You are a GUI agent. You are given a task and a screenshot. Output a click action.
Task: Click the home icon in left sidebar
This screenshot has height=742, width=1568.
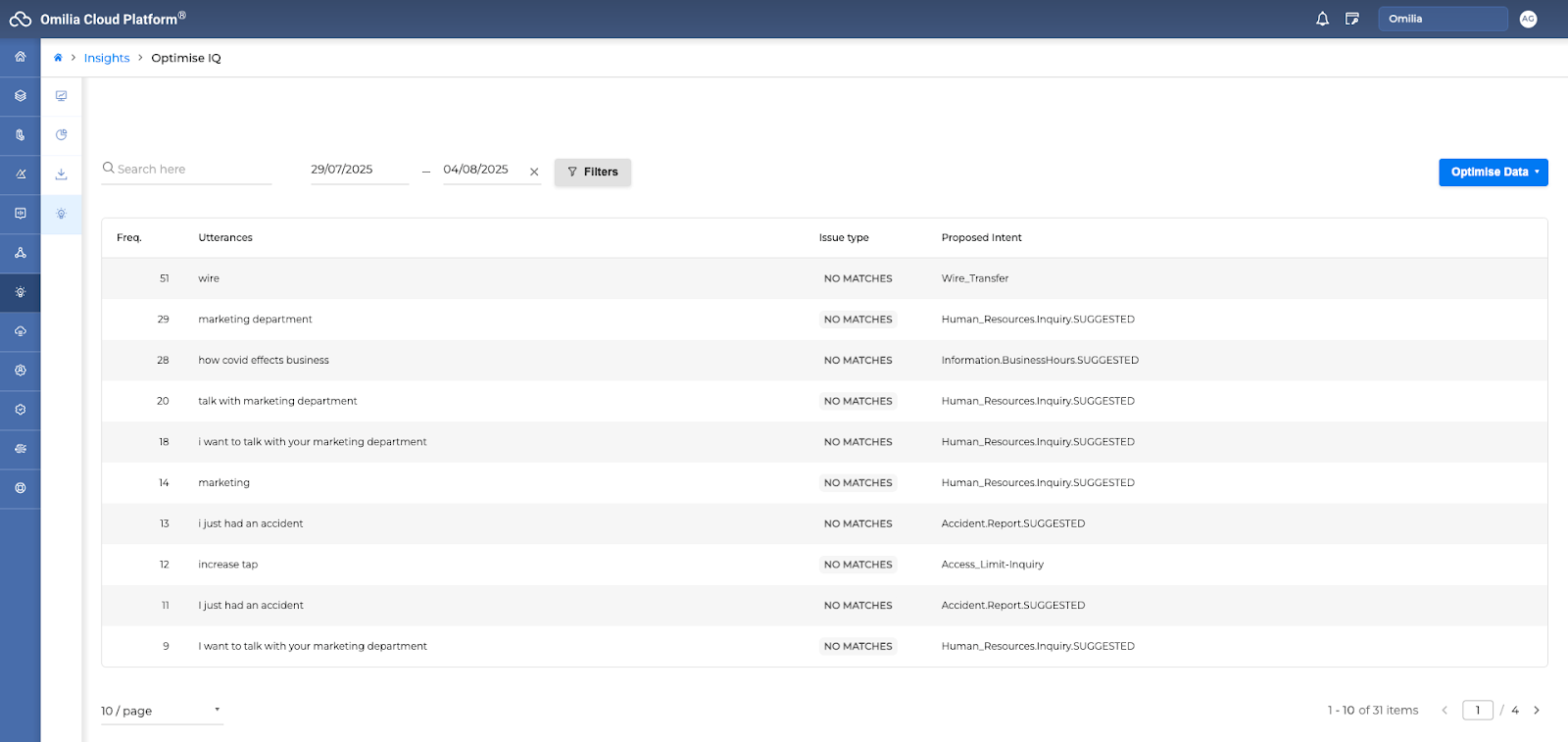20,57
